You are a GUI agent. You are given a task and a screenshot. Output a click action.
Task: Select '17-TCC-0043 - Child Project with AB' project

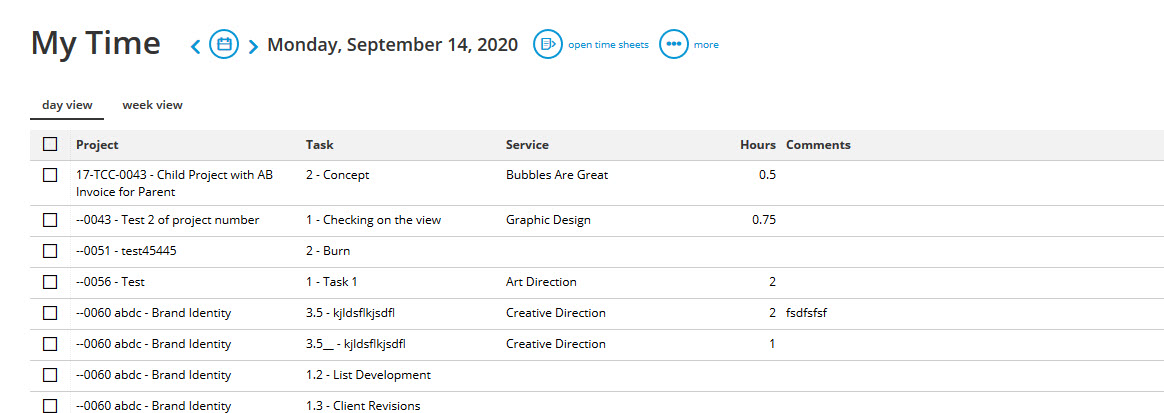pos(174,175)
